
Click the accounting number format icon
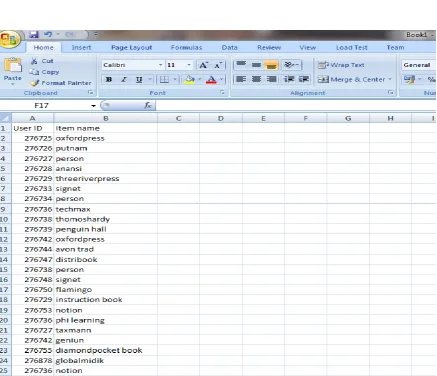(x=409, y=79)
